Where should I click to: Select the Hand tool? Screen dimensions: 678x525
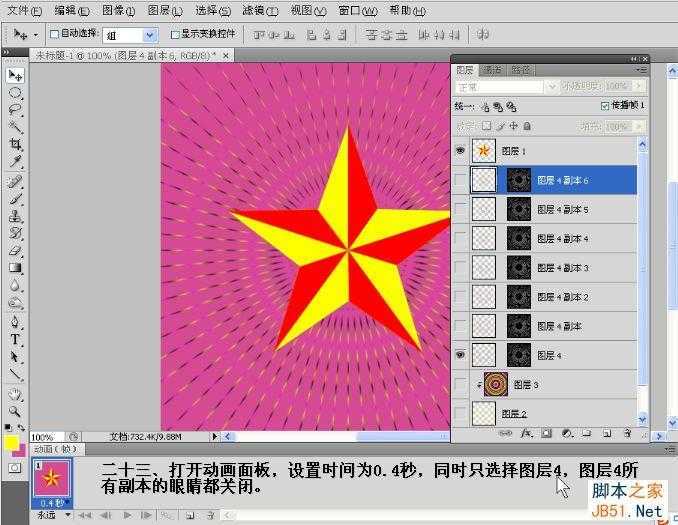15,394
